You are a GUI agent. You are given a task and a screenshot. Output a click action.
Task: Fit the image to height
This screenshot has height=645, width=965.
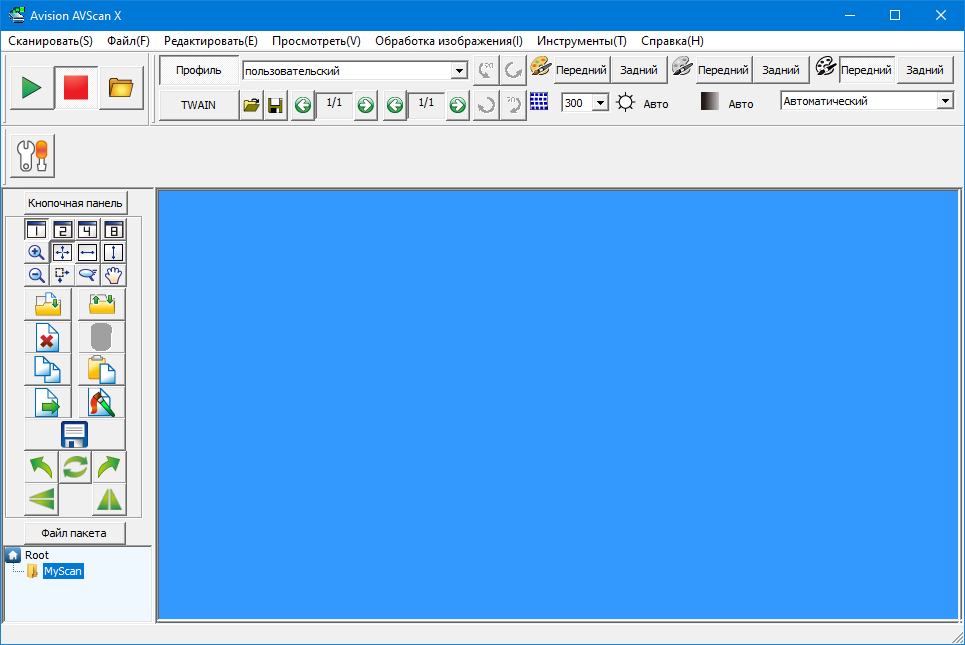pos(113,252)
